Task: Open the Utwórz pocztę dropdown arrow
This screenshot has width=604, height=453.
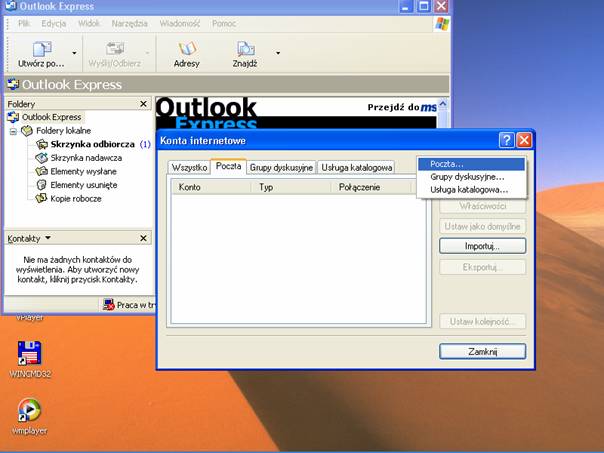Action: click(74, 53)
